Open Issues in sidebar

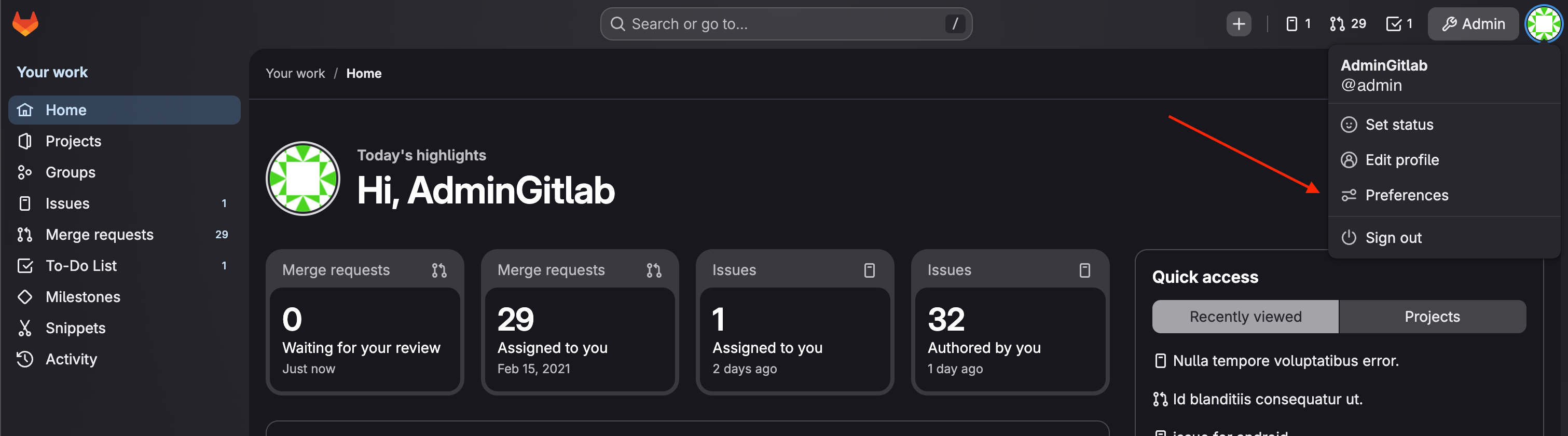click(x=125, y=203)
